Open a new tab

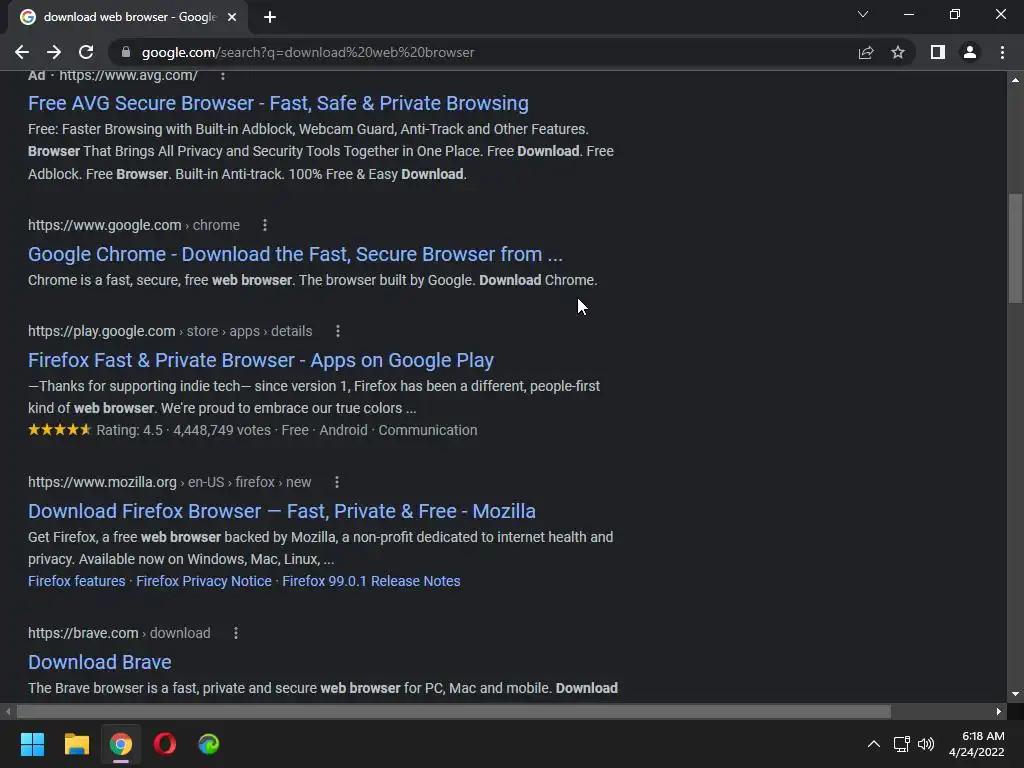coord(270,17)
